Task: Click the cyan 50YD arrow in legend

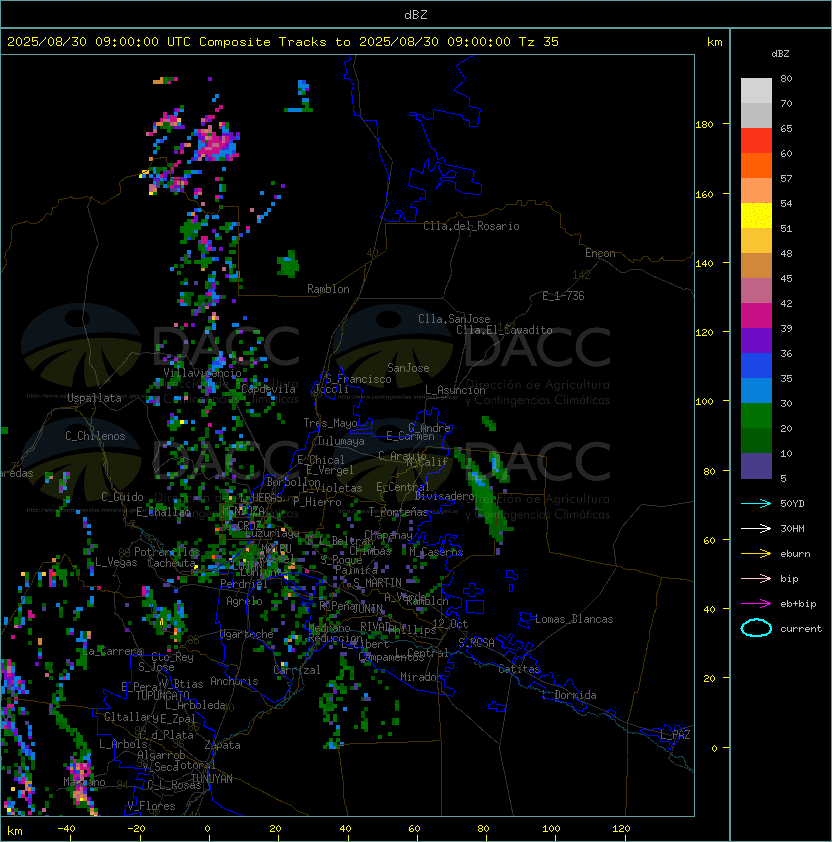Action: pyautogui.click(x=756, y=503)
